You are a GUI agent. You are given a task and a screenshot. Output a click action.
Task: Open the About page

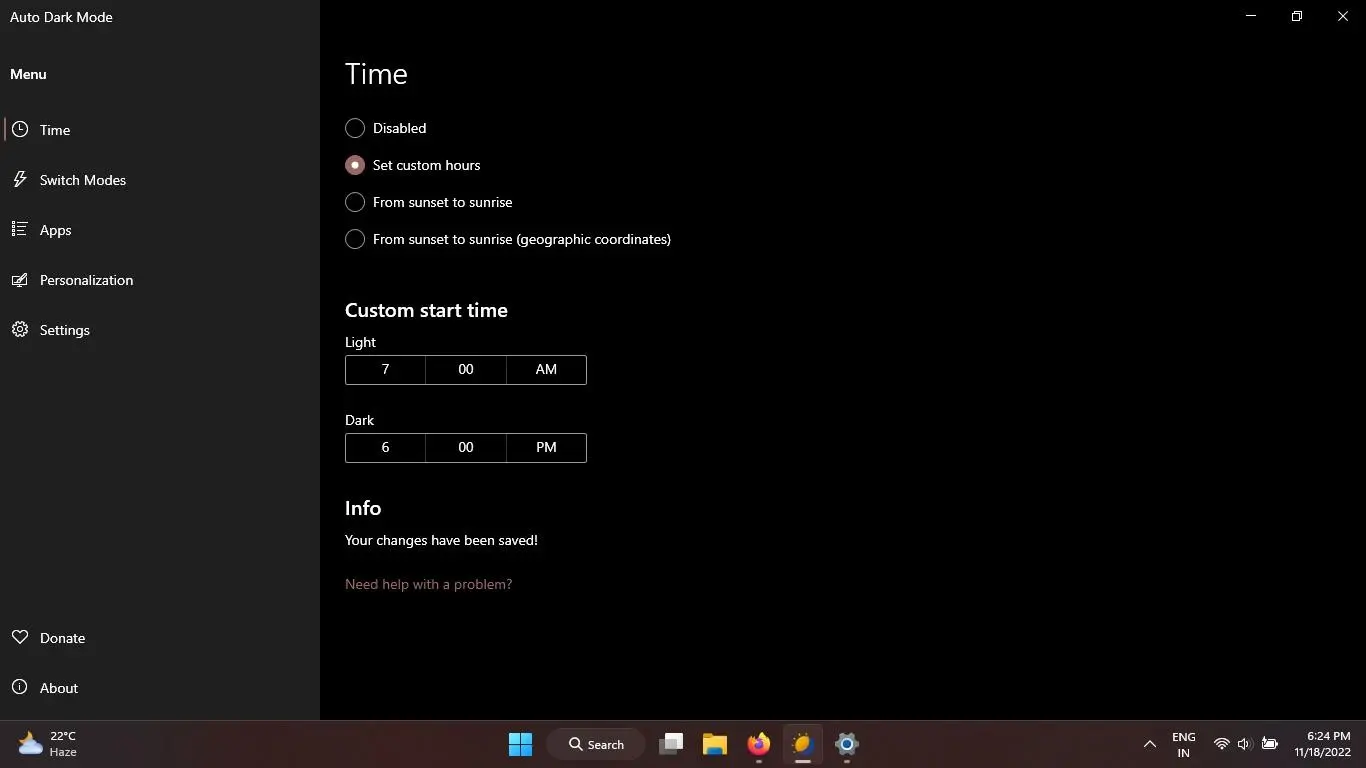click(x=160, y=688)
